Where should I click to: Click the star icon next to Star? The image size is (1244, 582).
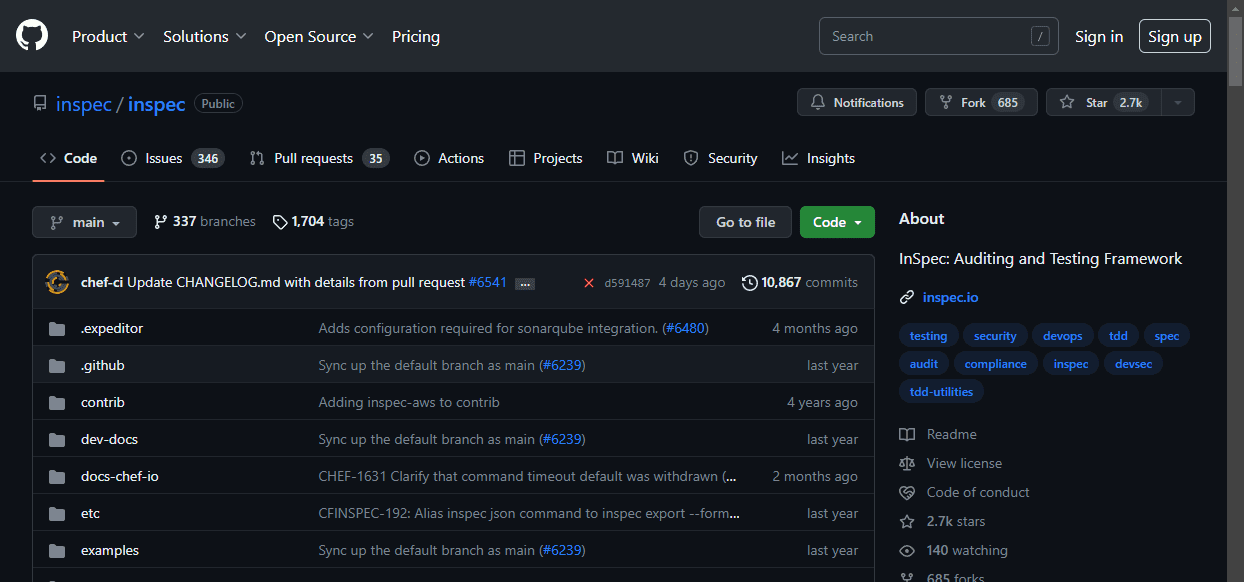[1067, 102]
